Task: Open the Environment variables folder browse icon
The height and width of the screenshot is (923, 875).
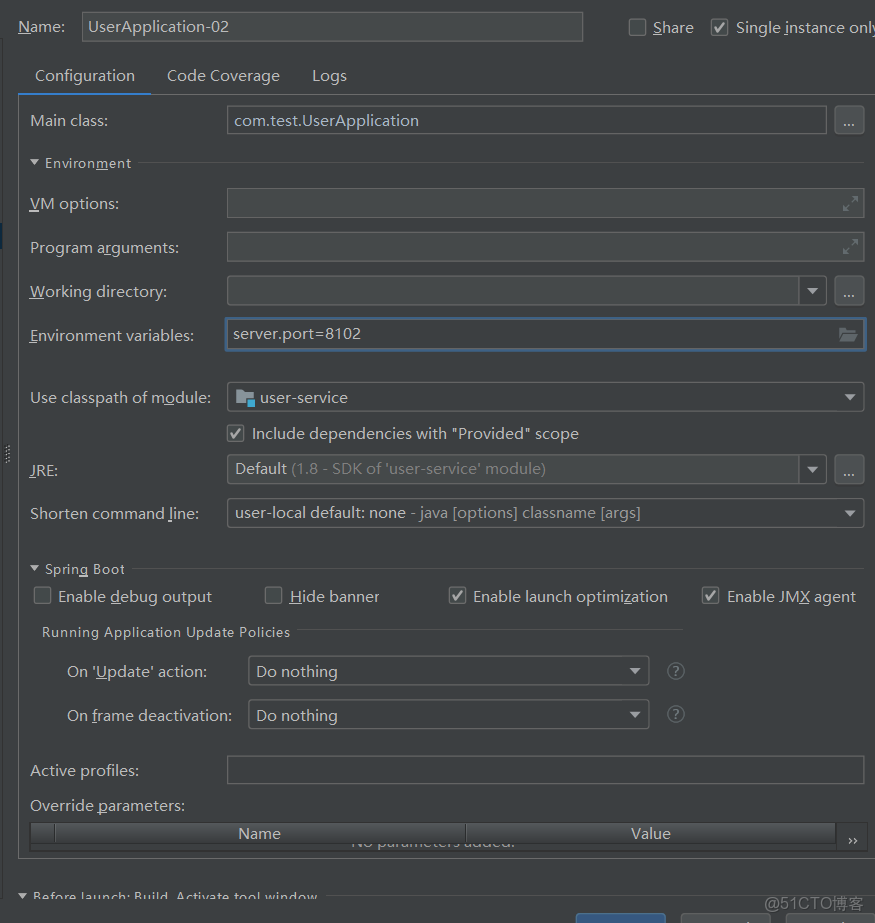Action: click(x=848, y=335)
